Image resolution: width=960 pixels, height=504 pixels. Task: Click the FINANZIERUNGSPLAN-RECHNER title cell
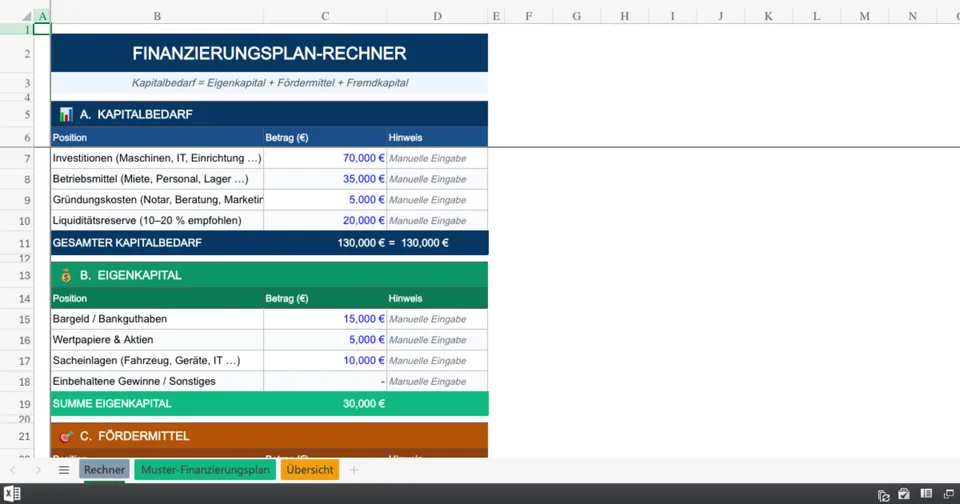pyautogui.click(x=269, y=53)
